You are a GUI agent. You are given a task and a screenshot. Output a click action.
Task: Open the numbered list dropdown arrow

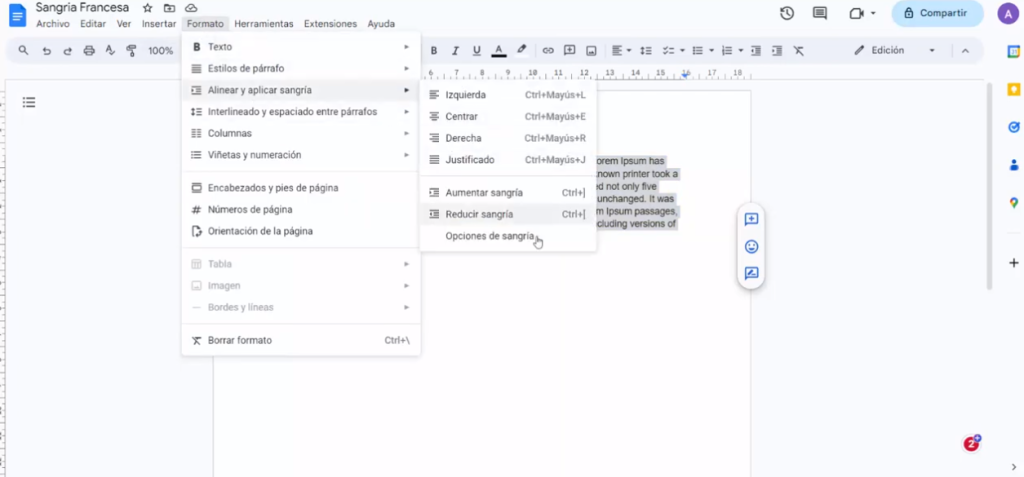tap(741, 50)
